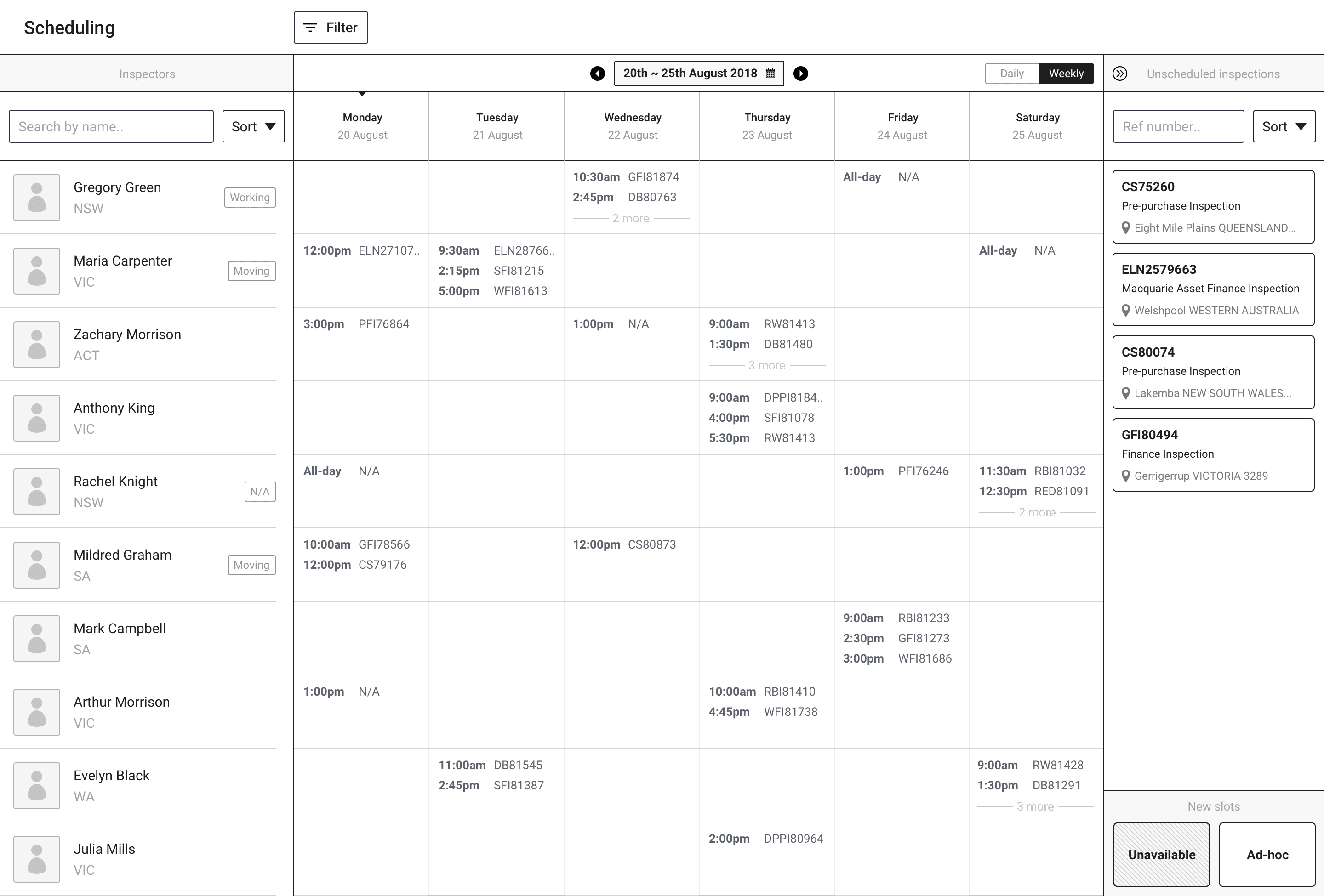Click Julia Mills' avatar icon
Viewport: 1324px width, 896px height.
click(x=37, y=859)
